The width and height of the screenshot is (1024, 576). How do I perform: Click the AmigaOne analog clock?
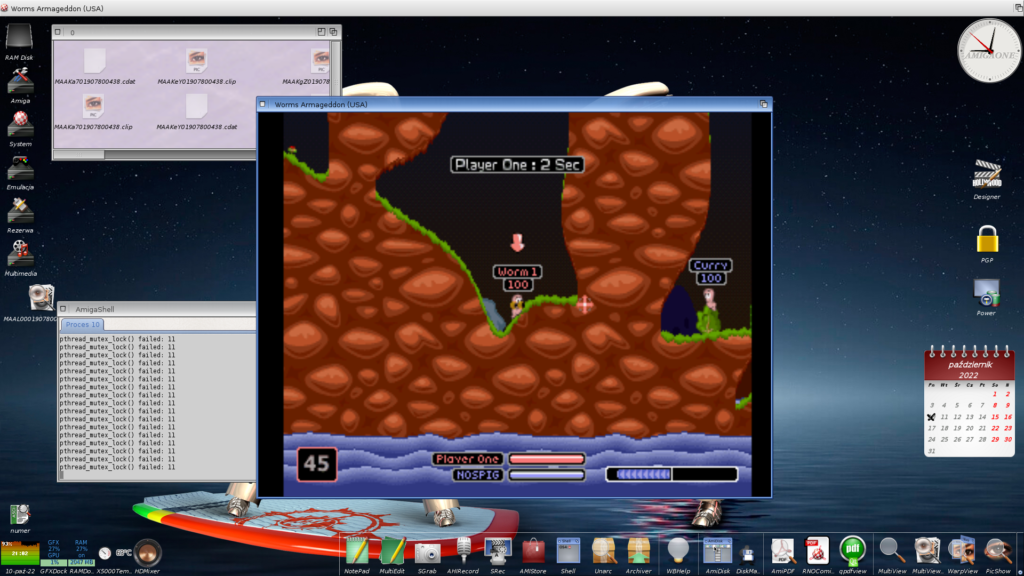tap(989, 50)
